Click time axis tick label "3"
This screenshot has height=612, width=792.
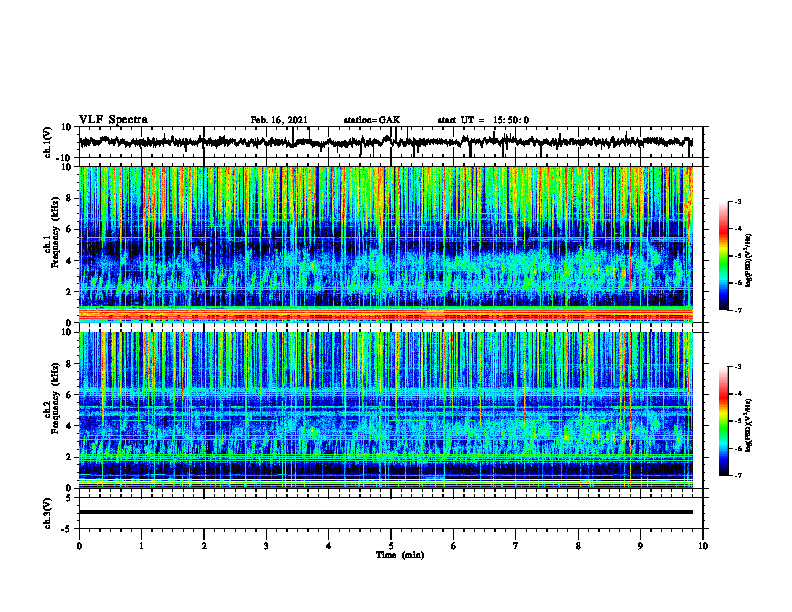[266, 546]
